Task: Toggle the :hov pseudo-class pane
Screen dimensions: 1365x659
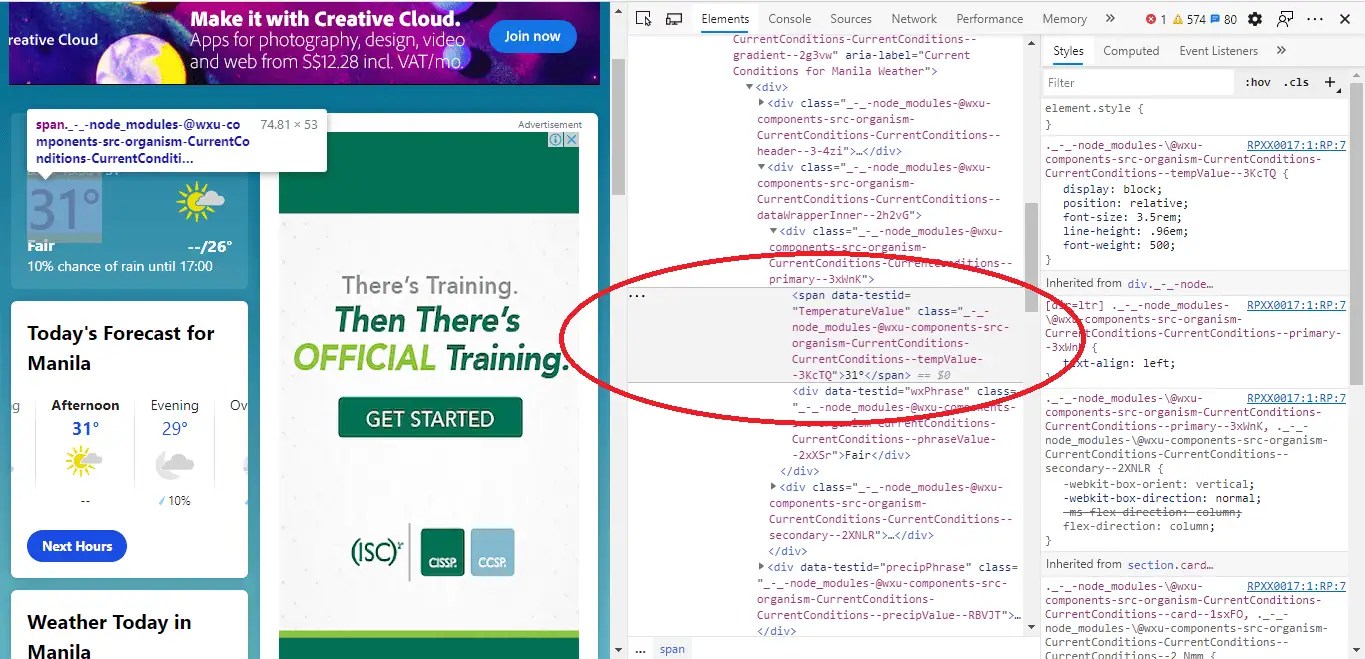Action: pyautogui.click(x=1257, y=82)
